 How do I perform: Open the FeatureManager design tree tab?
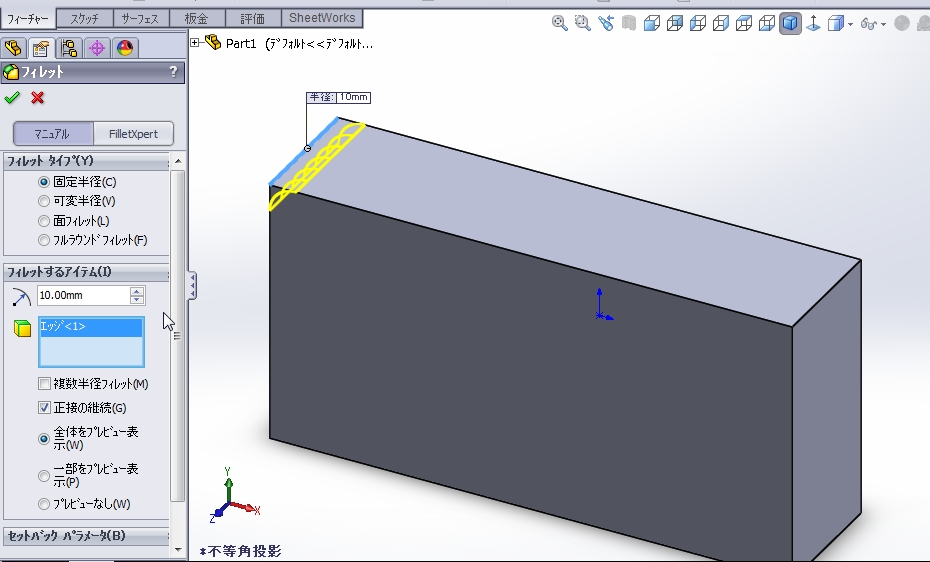tap(14, 48)
